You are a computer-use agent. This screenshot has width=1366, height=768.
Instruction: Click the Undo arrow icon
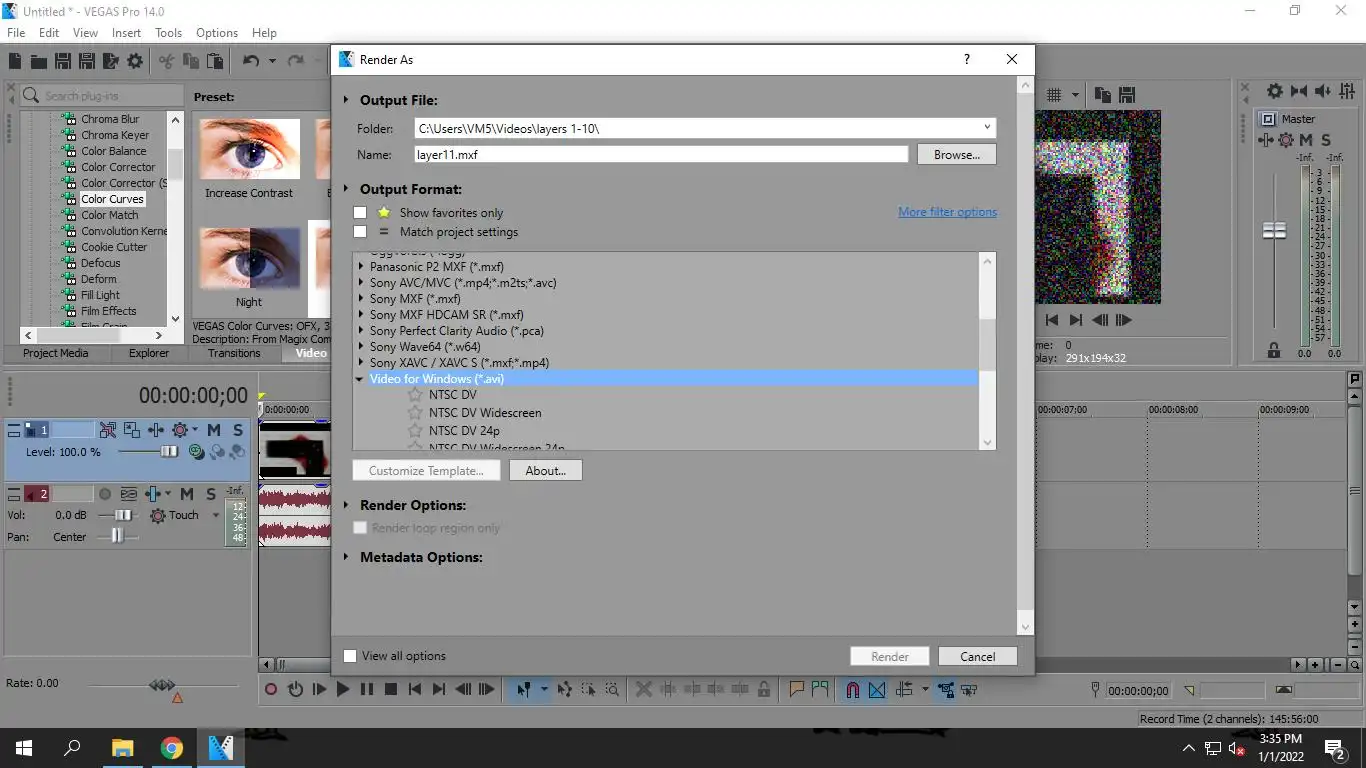[251, 62]
